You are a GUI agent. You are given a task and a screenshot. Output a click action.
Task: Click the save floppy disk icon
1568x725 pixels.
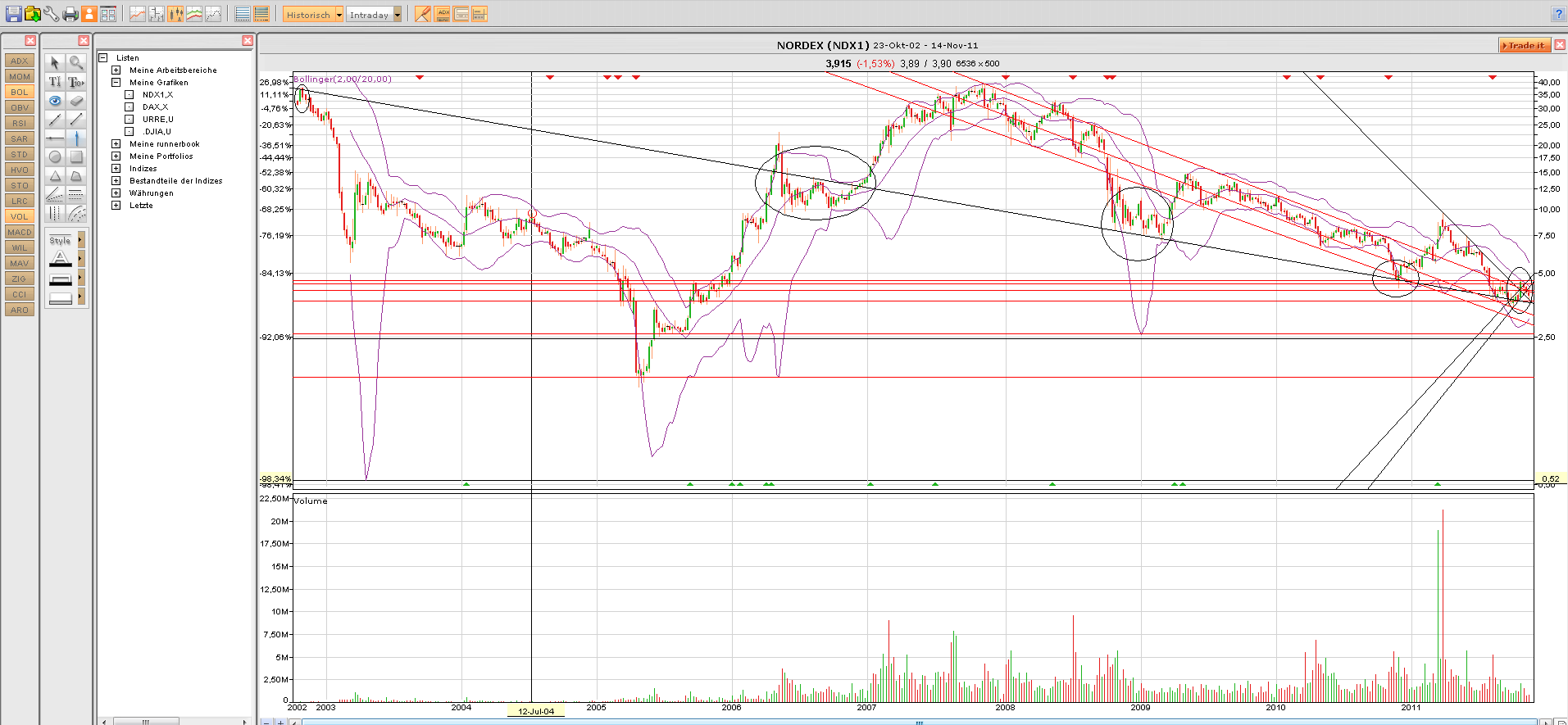[13, 14]
